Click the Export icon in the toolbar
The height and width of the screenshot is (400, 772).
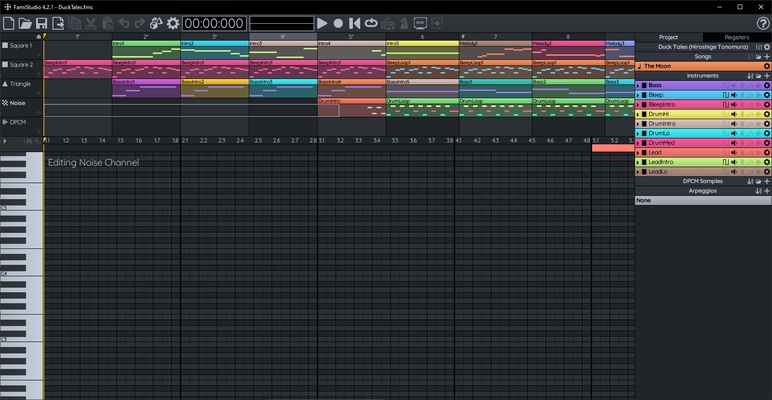pos(58,23)
